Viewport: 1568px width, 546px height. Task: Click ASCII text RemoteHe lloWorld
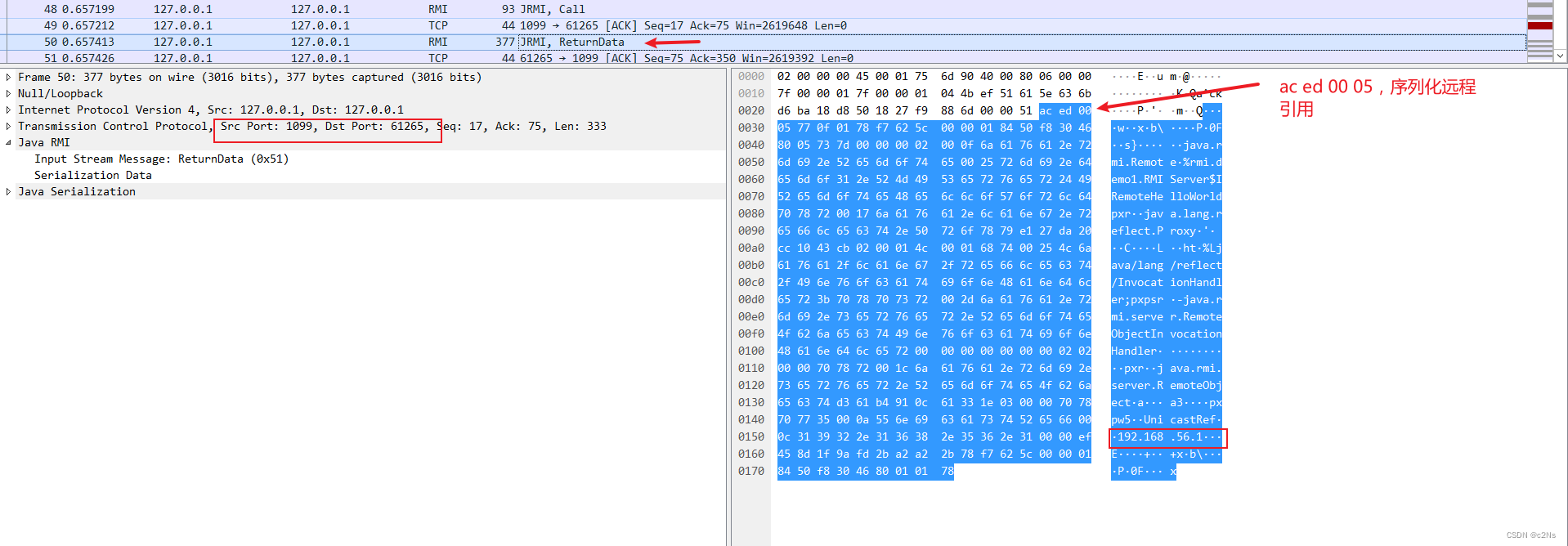coord(1167,196)
